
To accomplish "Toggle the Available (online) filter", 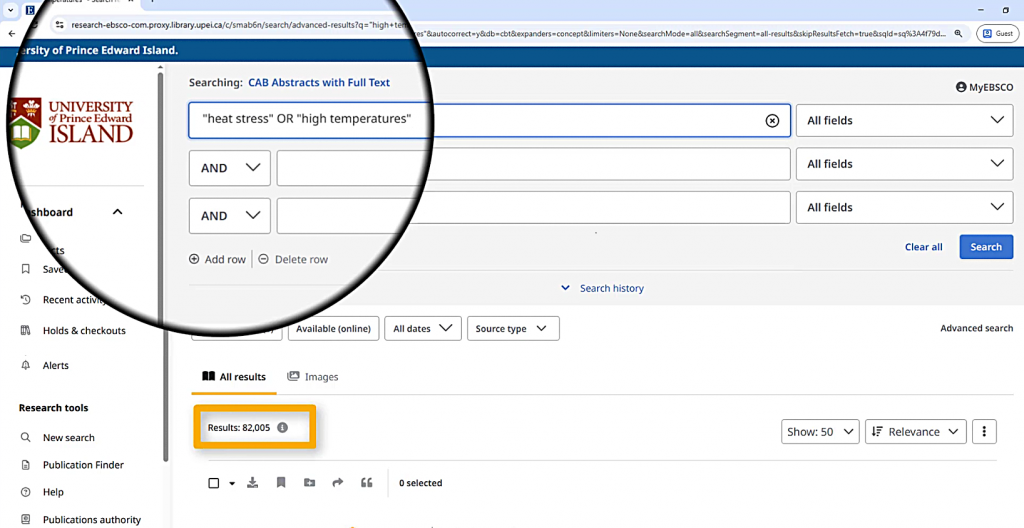I will [x=334, y=328].
